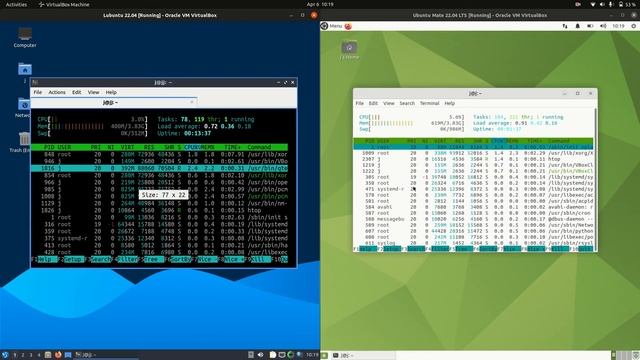Viewport: 640px width, 360px height.
Task: Open VirtualBox Machine app menu in top bar
Action: [x=64, y=4]
